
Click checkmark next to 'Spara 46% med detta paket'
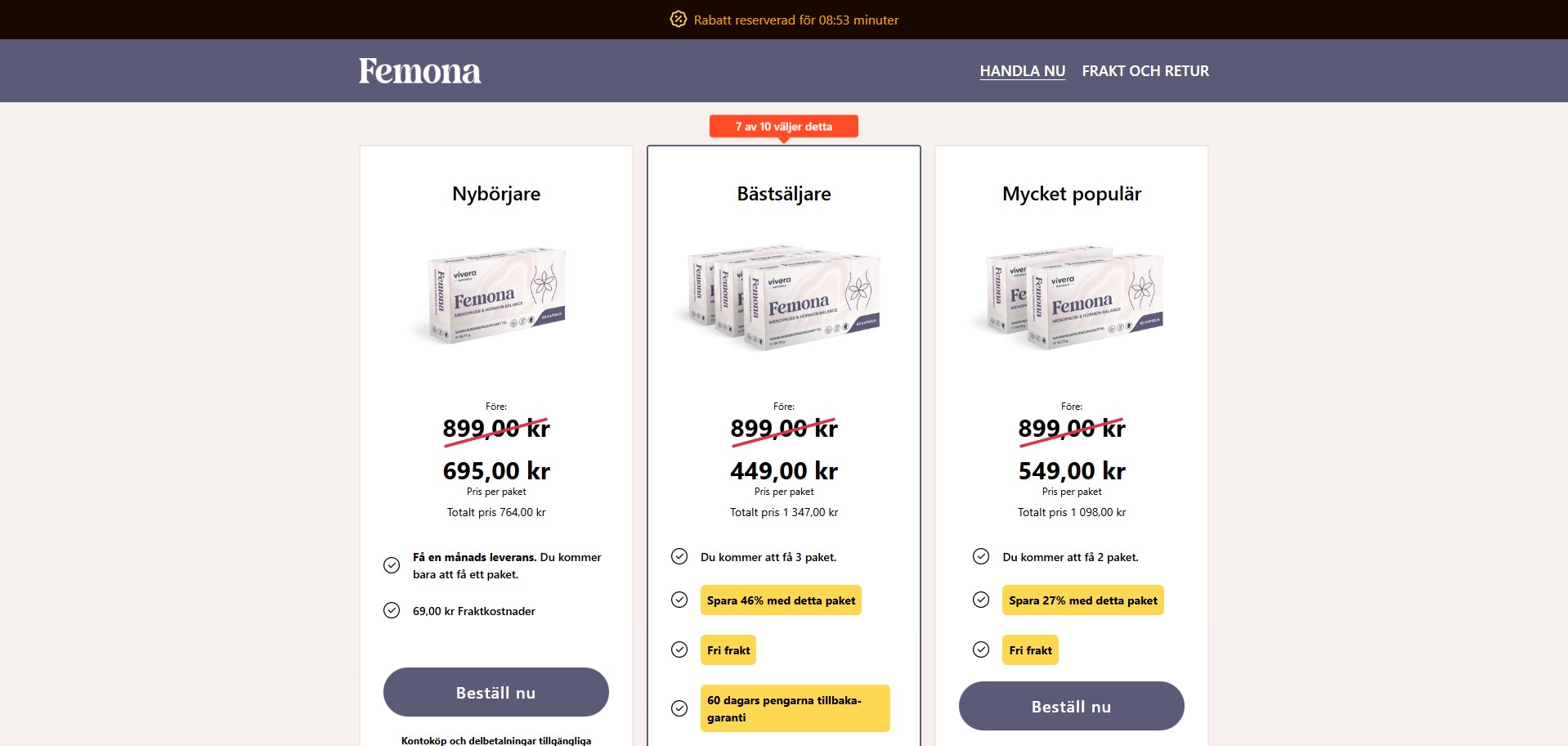click(x=679, y=600)
